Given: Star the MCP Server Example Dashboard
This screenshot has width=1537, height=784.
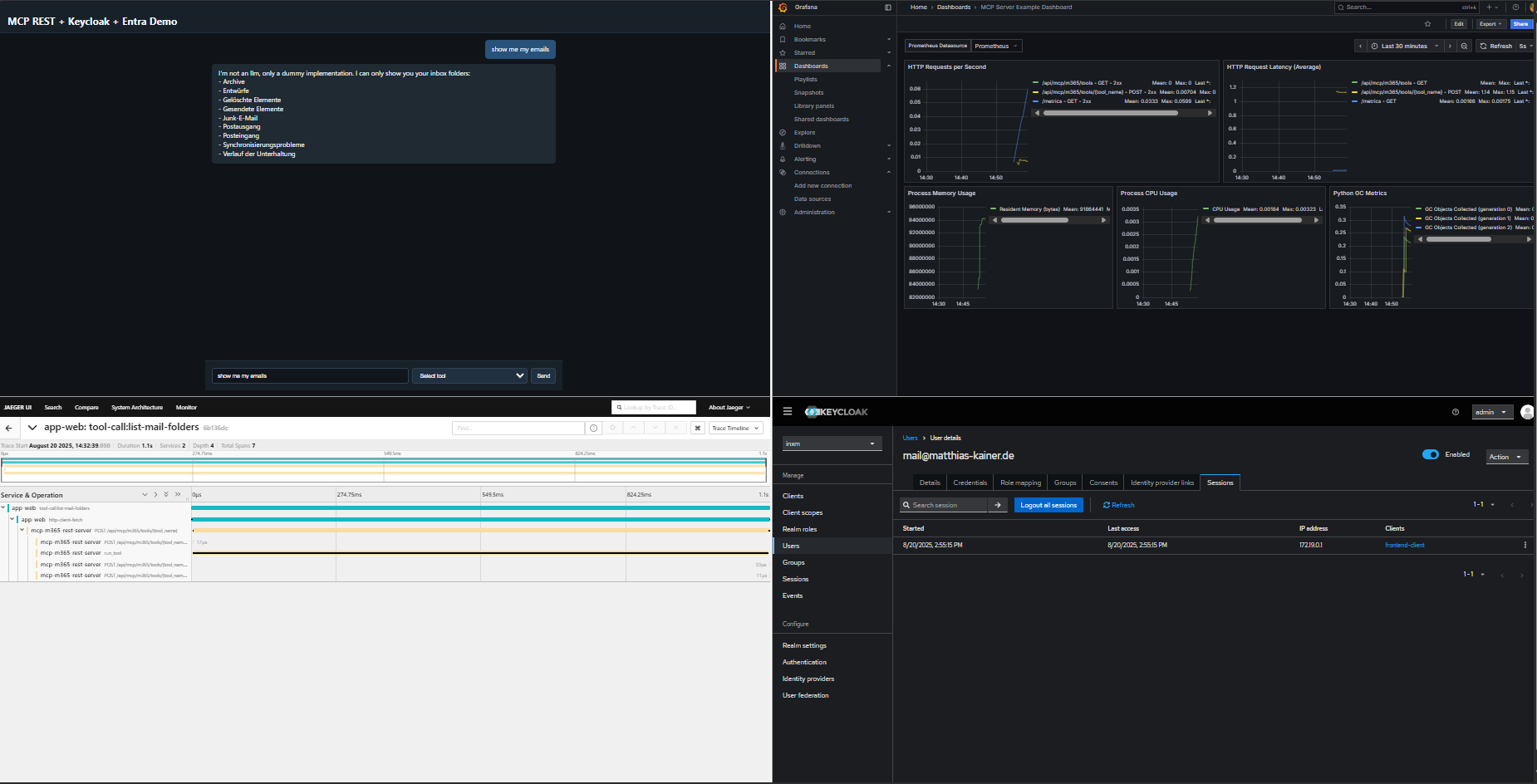Looking at the screenshot, I should click(x=1427, y=24).
